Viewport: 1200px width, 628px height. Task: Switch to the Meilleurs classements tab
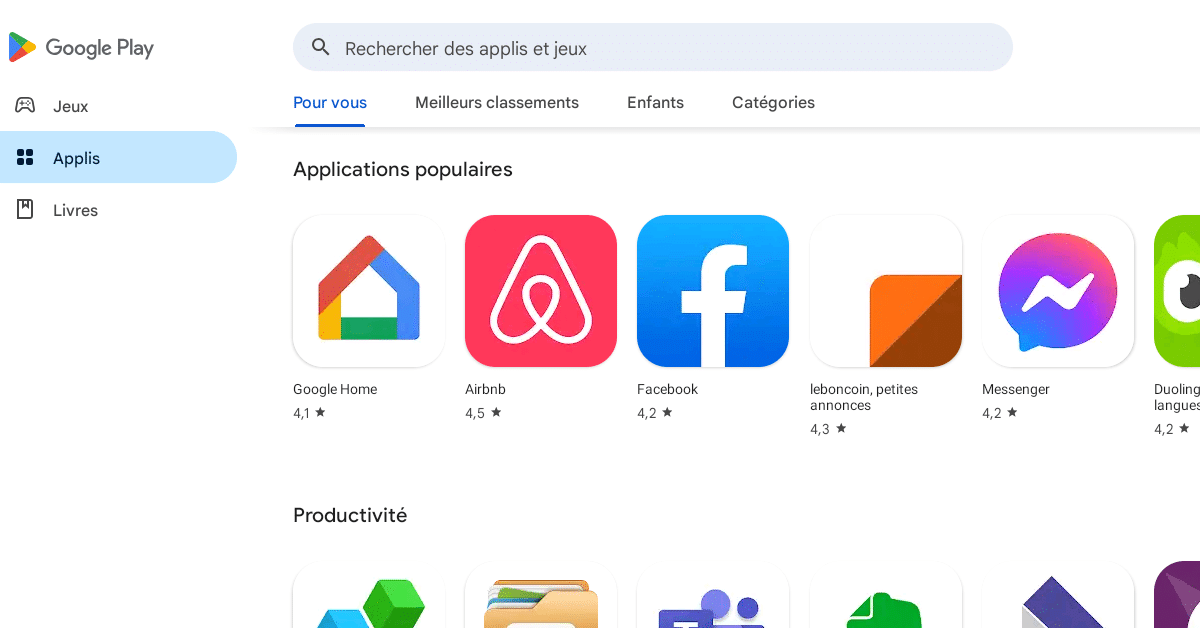coord(497,102)
